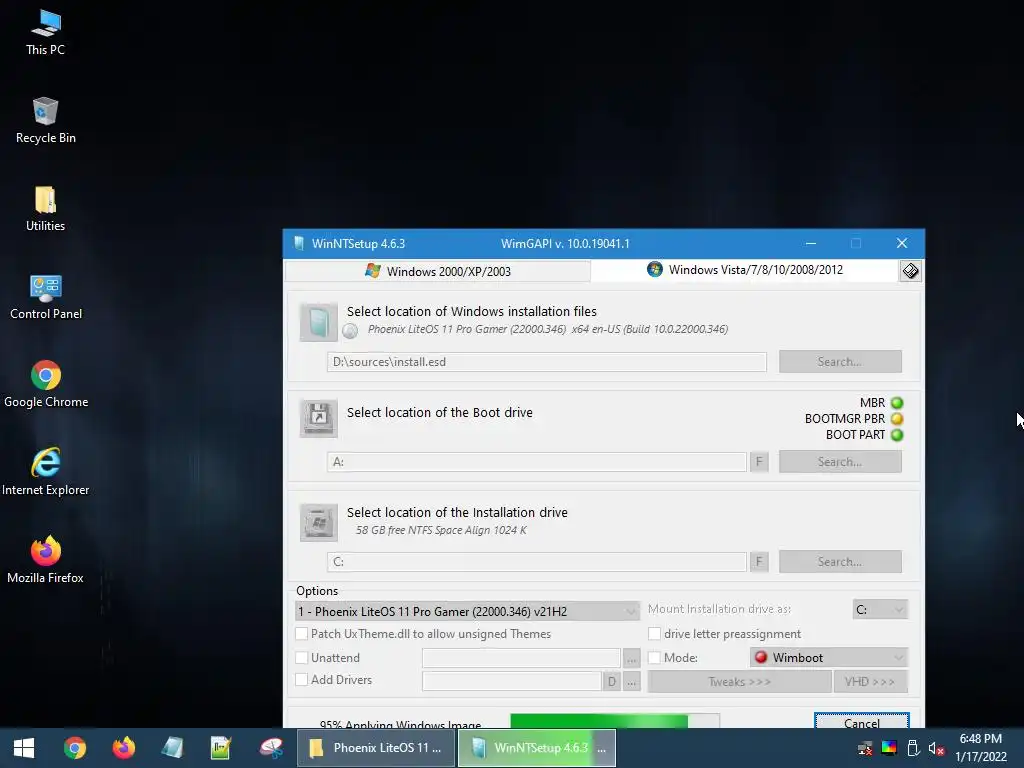Launch Google Chrome from desktop
Viewport: 1024px width, 768px height.
pos(46,385)
